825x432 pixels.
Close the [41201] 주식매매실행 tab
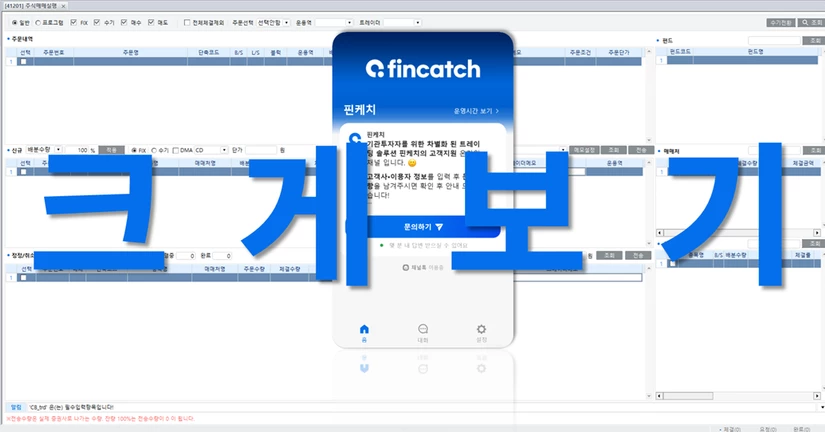pyautogui.click(x=63, y=6)
